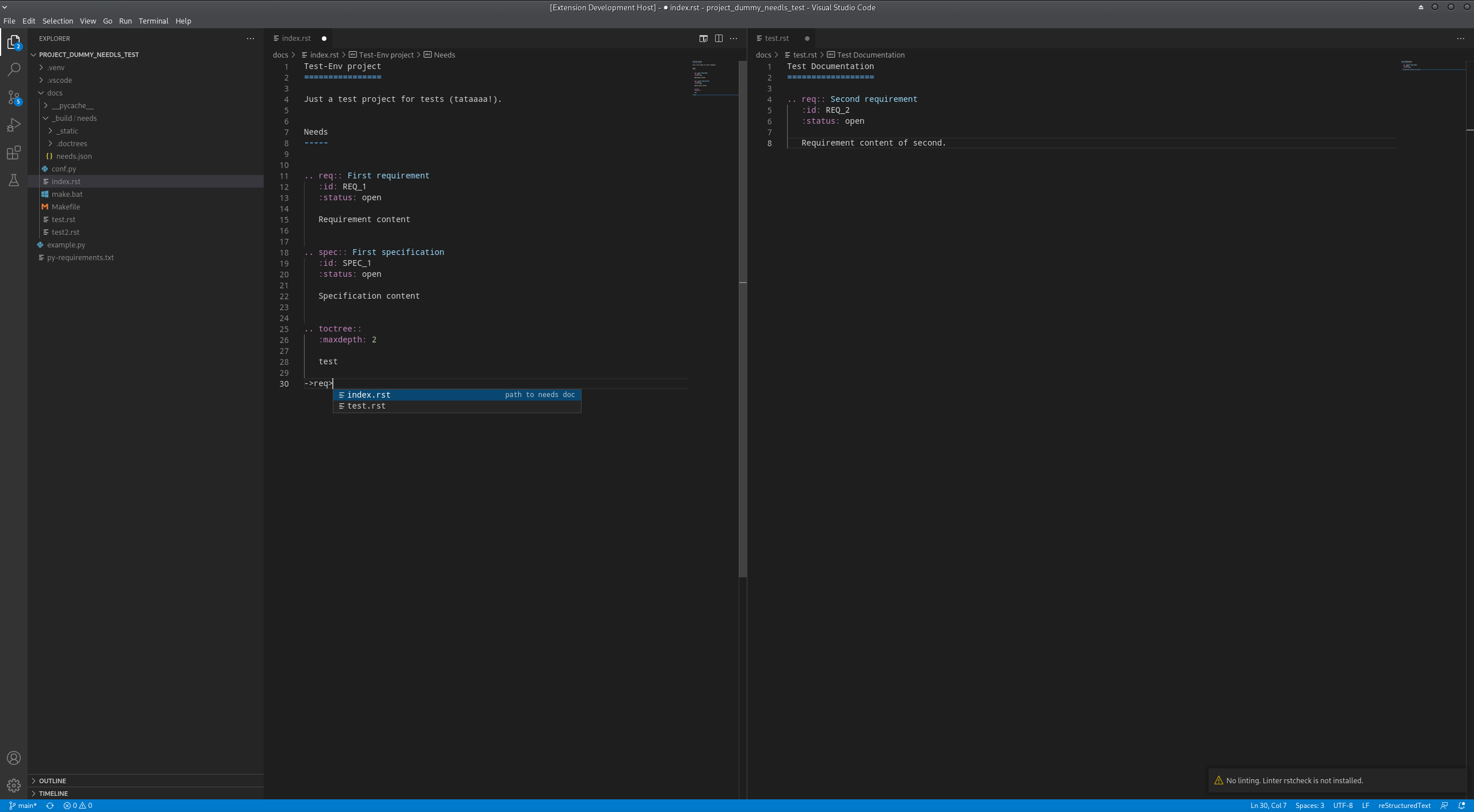Click the main* branch indicator
This screenshot has width=1474, height=812.
(x=23, y=805)
